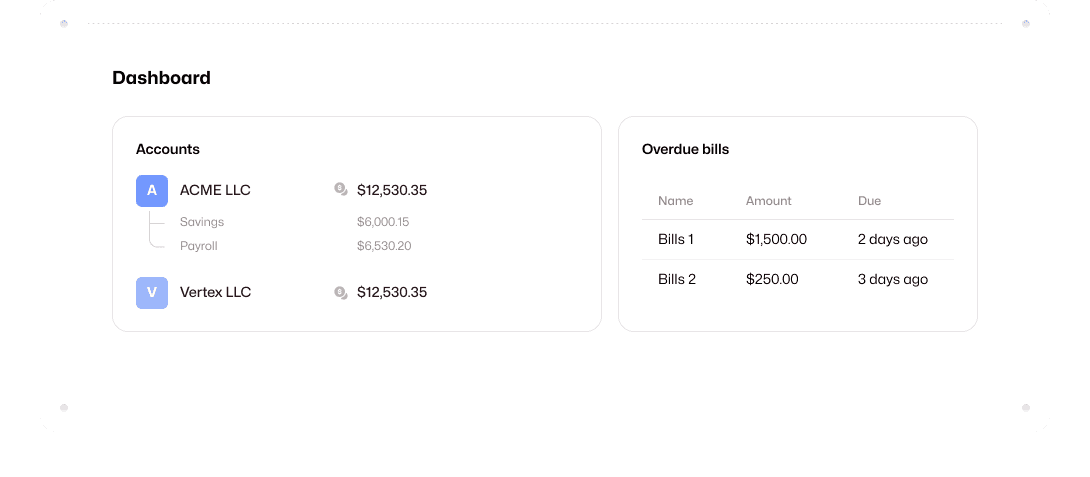Viewport: 1090px width, 477px height.
Task: Open the Vertex LLC account
Action: (x=215, y=292)
